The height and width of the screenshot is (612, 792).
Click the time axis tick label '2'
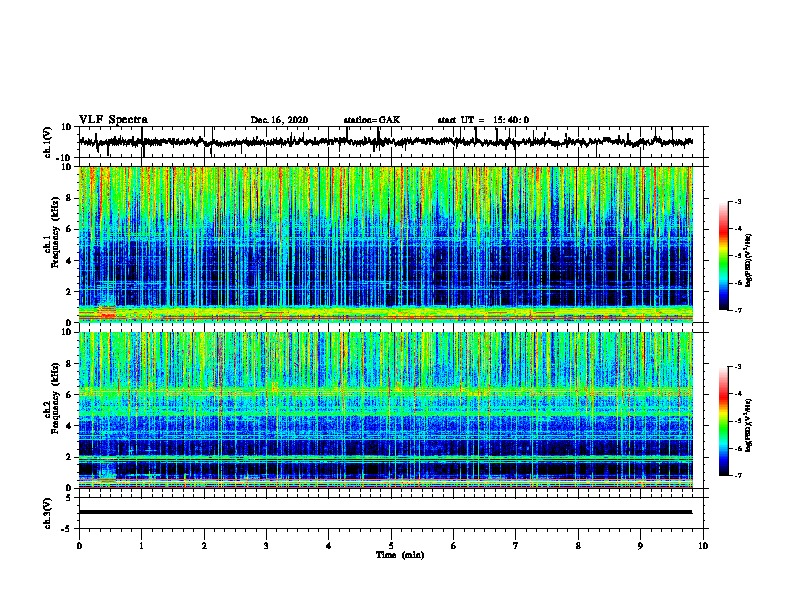click(204, 546)
